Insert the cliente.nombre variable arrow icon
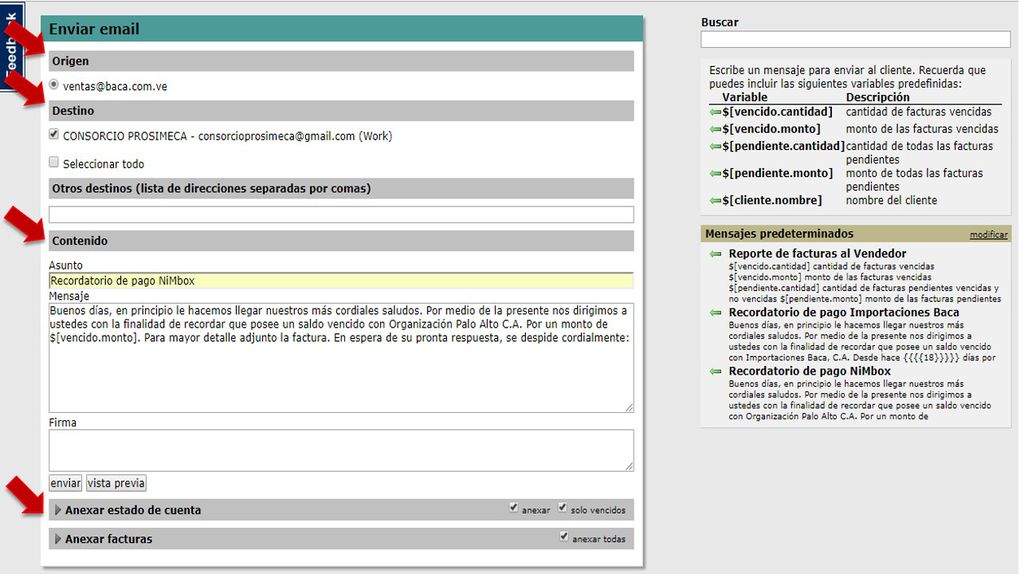 tap(715, 200)
